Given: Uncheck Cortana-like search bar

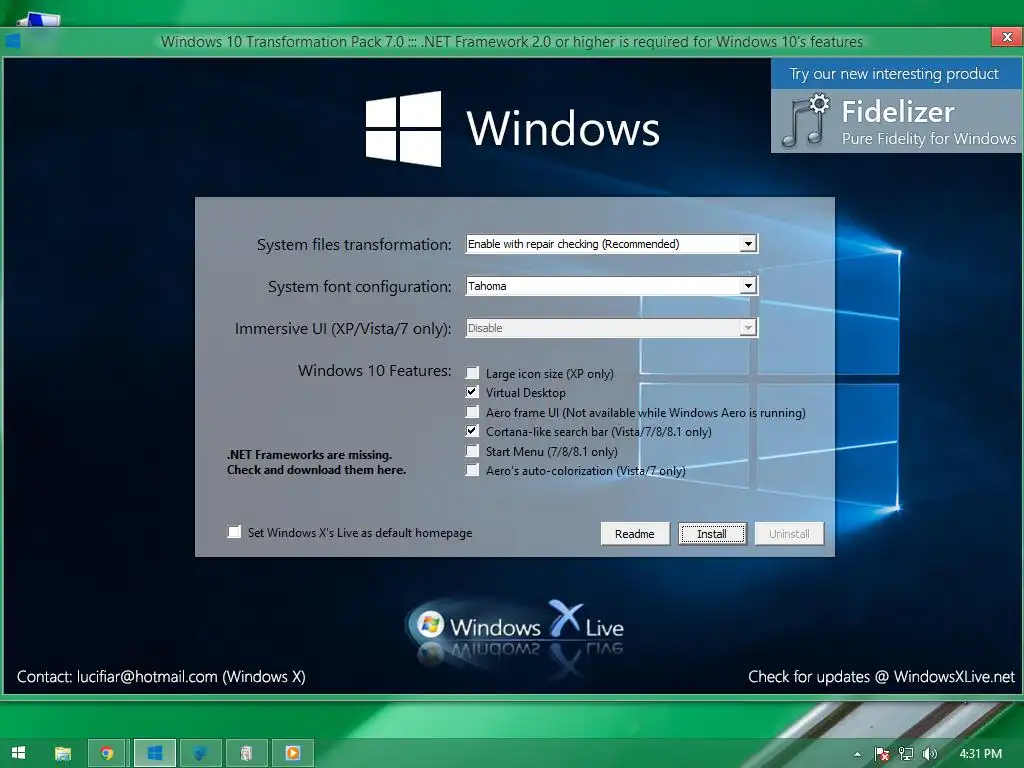Looking at the screenshot, I should pos(472,431).
